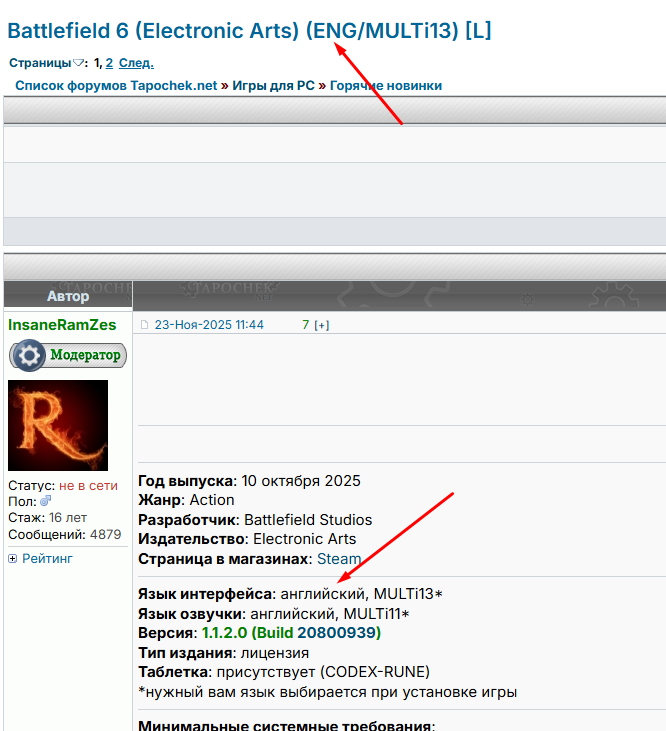Screen dimensions: 666x731
Task: Click the Модератор gear badge
Action: pyautogui.click(x=67, y=355)
